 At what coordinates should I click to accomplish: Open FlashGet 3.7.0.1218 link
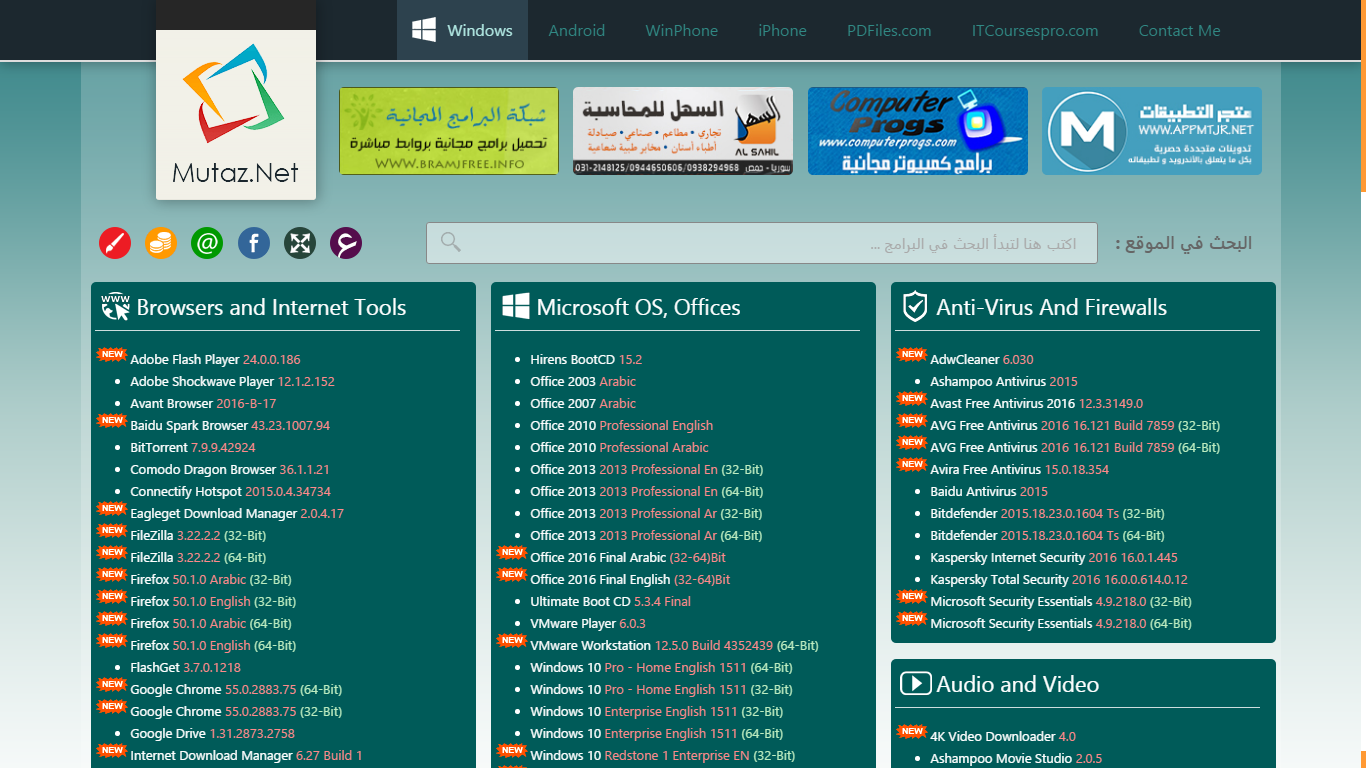[x=185, y=668]
